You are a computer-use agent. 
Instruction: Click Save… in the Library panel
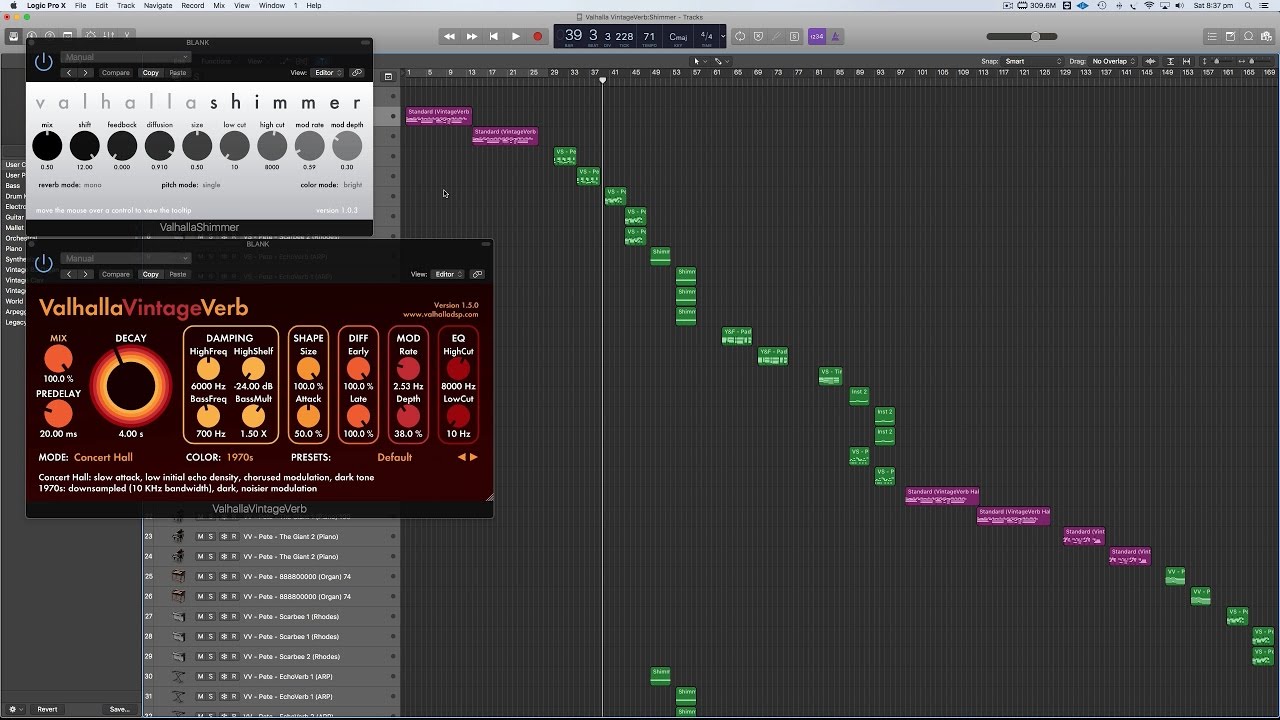pyautogui.click(x=119, y=709)
